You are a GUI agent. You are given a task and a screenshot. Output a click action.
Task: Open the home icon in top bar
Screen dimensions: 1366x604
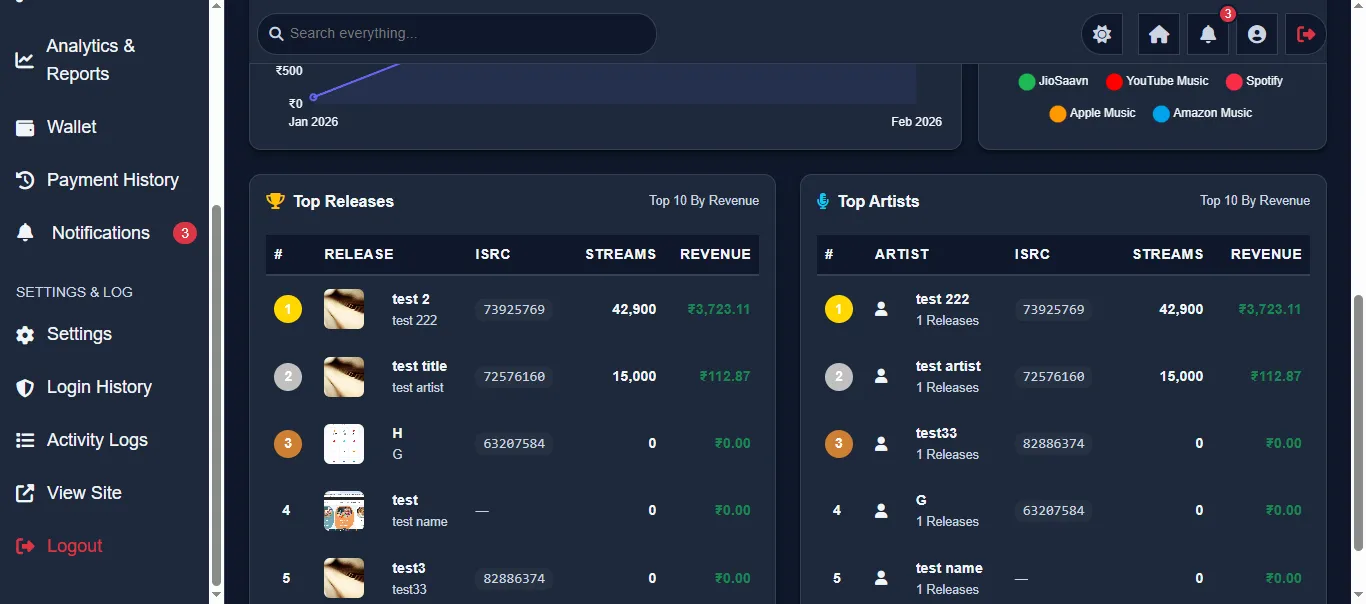point(1159,34)
